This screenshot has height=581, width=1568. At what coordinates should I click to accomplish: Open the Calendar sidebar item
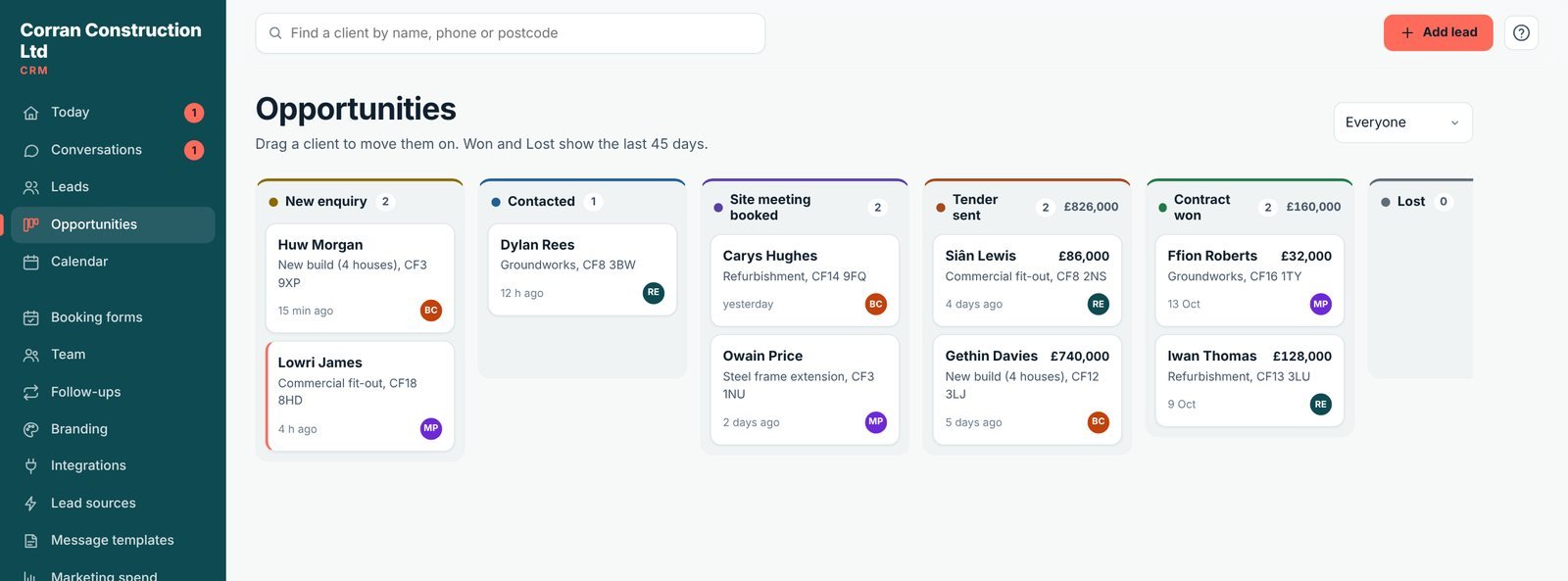113,262
